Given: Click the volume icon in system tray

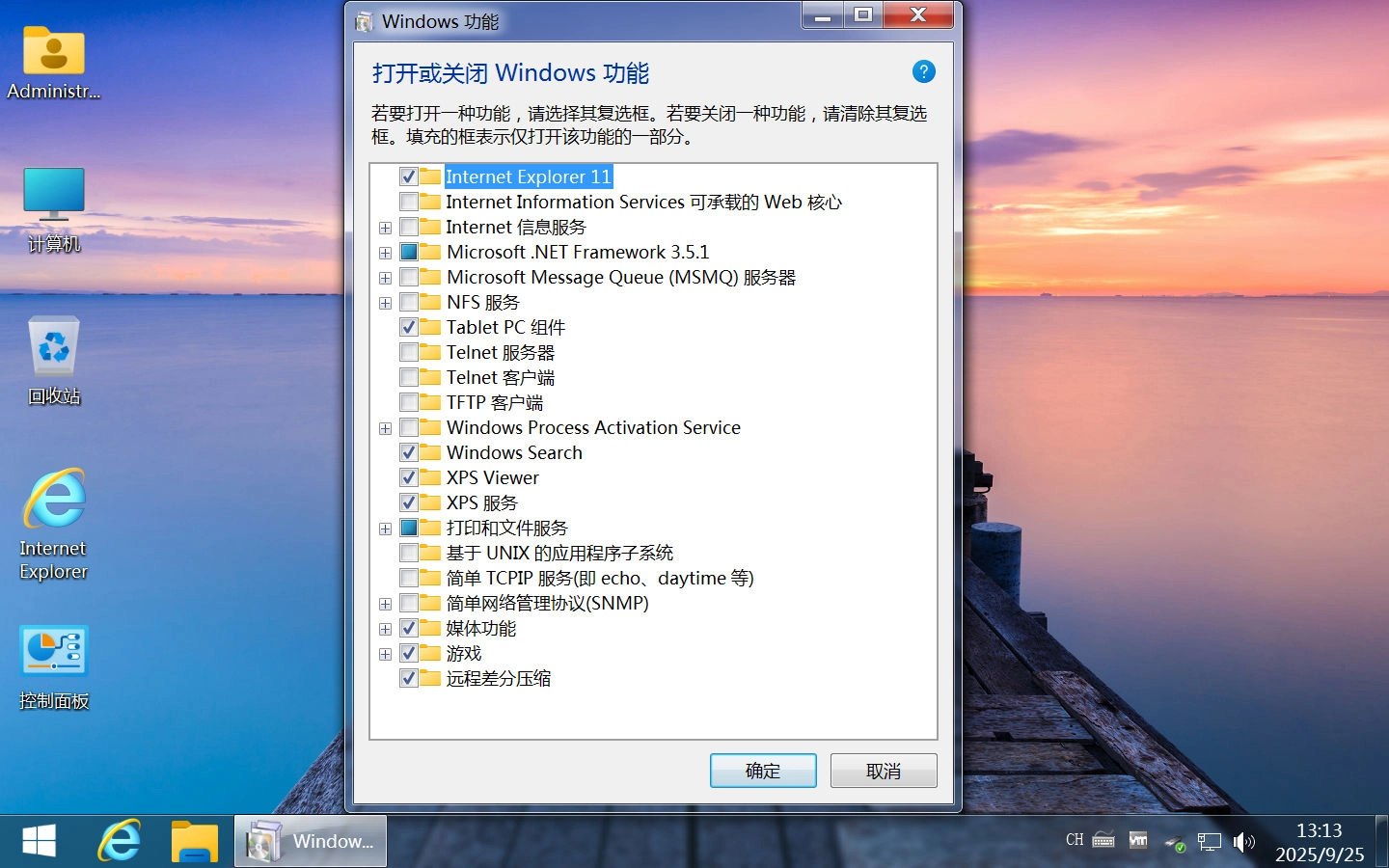Looking at the screenshot, I should [1244, 841].
